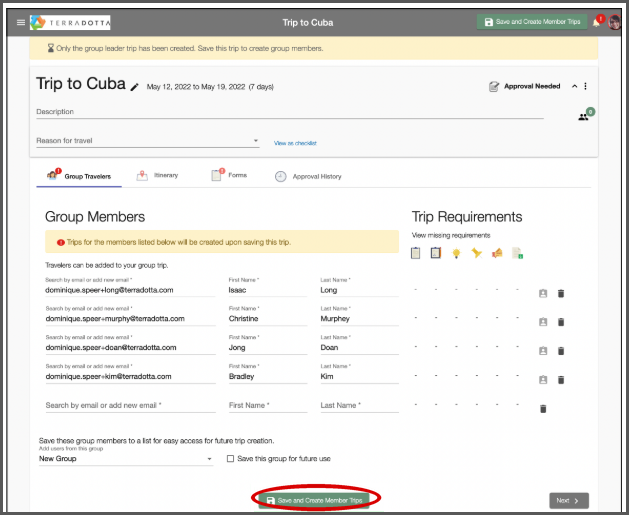This screenshot has height=515, width=629.
Task: Expand the Reason for travel dropdown
Action: 148,141
